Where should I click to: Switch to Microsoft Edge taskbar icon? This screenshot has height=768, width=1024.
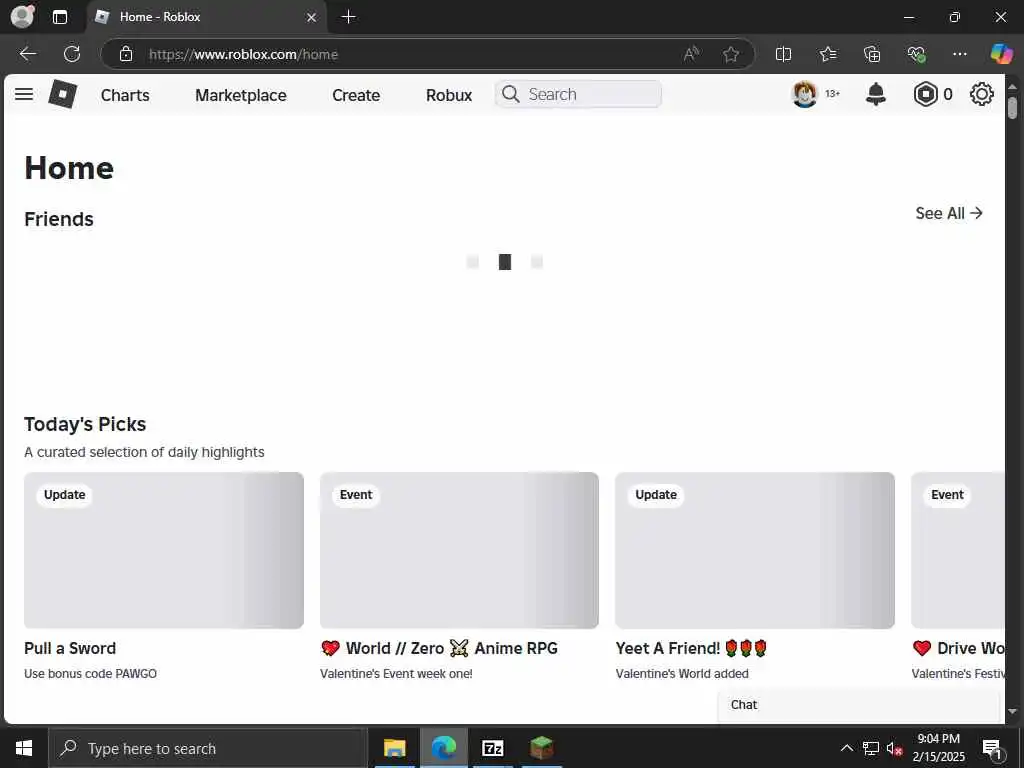tap(443, 748)
